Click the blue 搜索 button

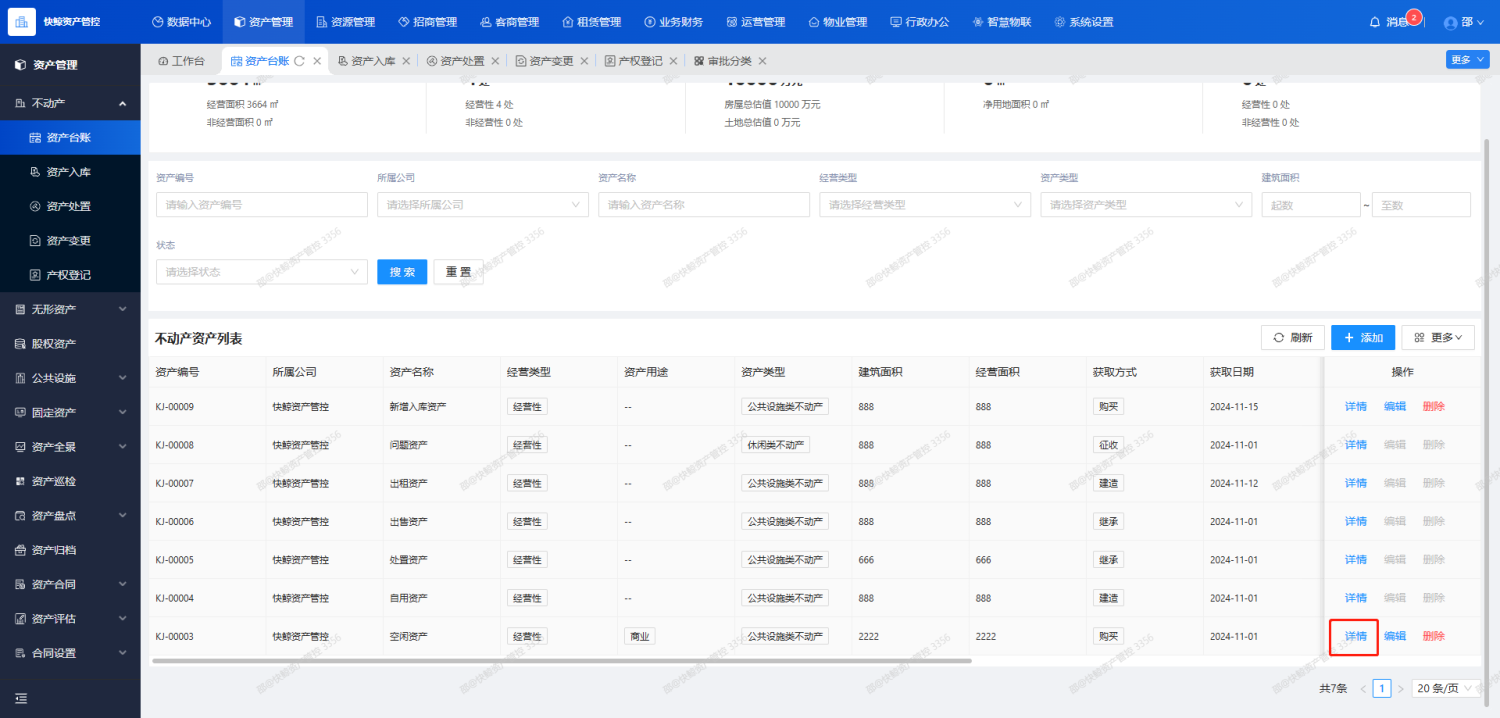402,272
